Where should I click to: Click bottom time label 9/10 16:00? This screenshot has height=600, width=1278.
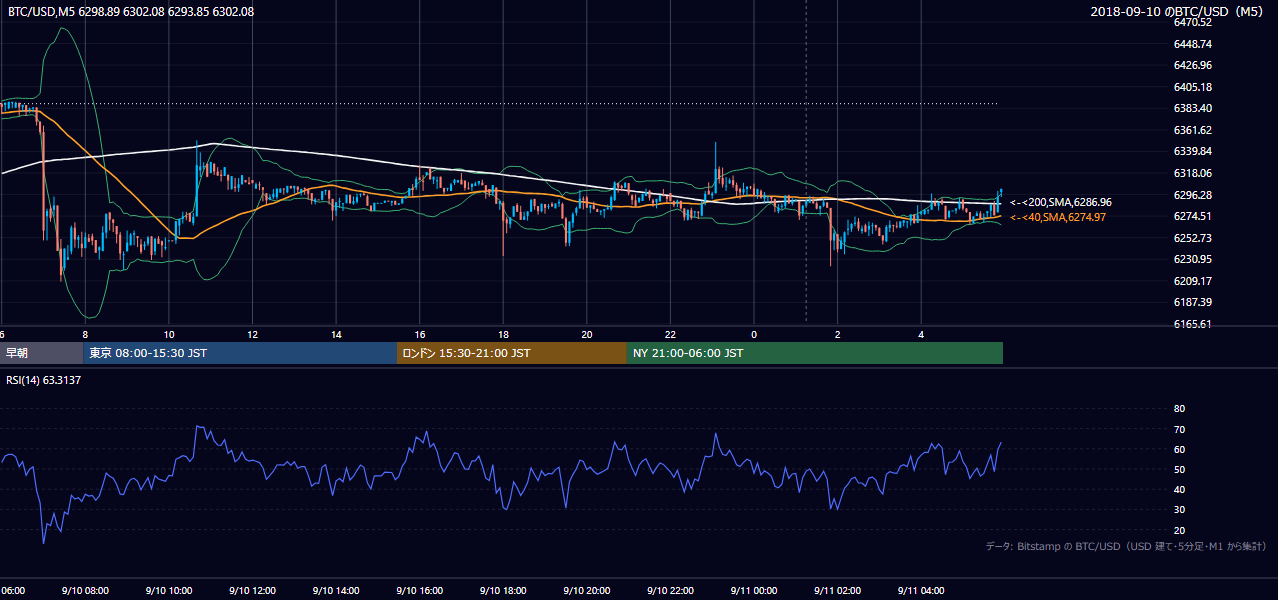pyautogui.click(x=419, y=591)
